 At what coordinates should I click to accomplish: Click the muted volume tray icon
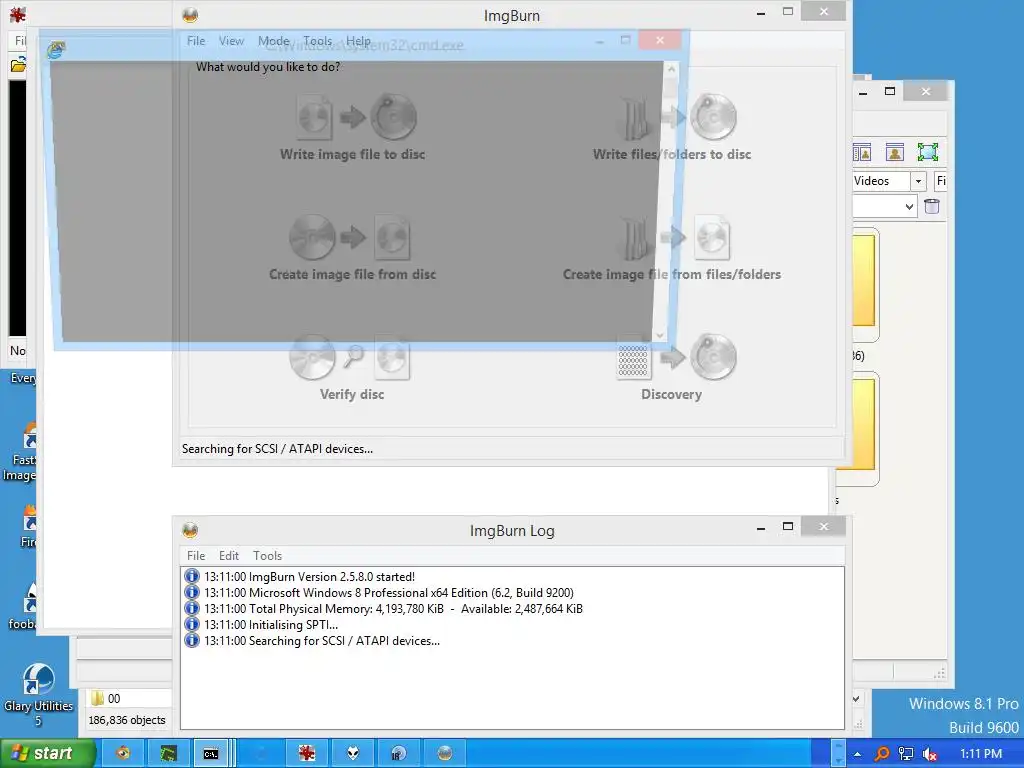[930, 754]
